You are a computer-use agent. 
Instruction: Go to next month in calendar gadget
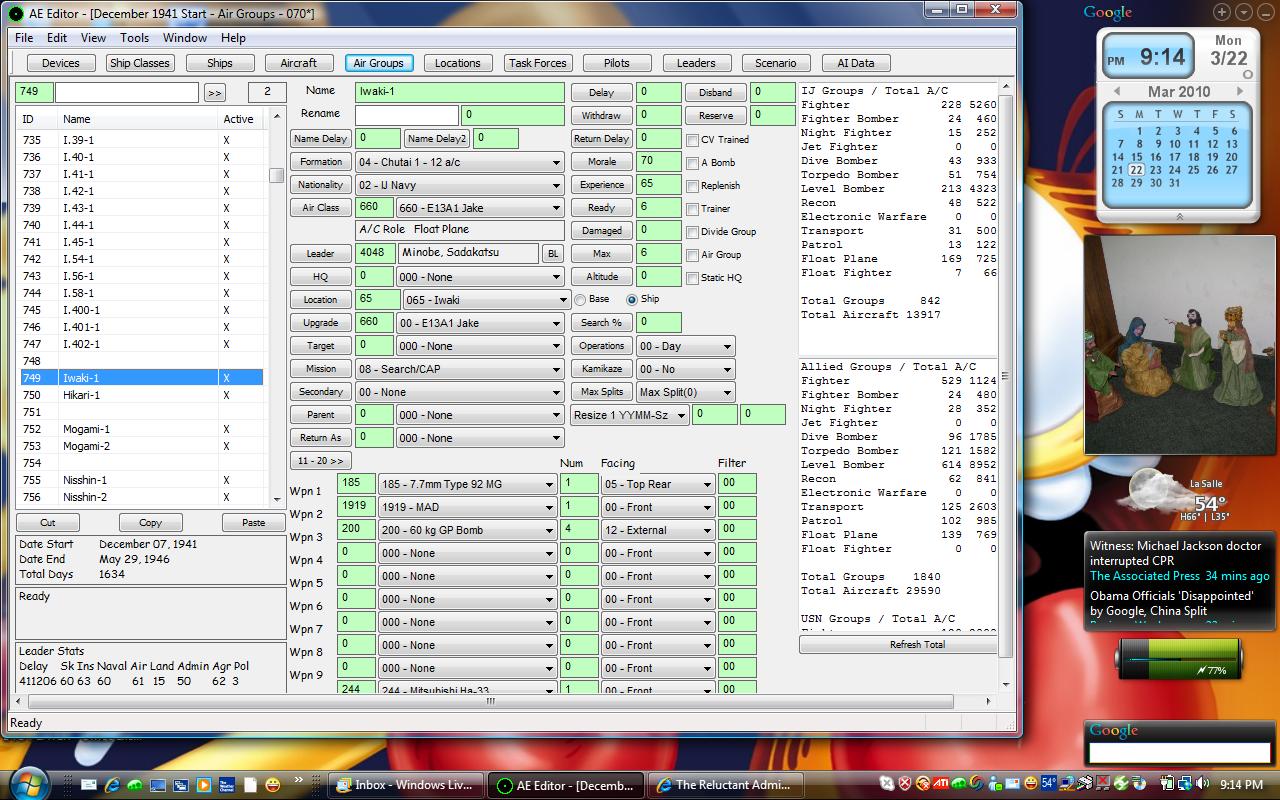coord(1240,91)
